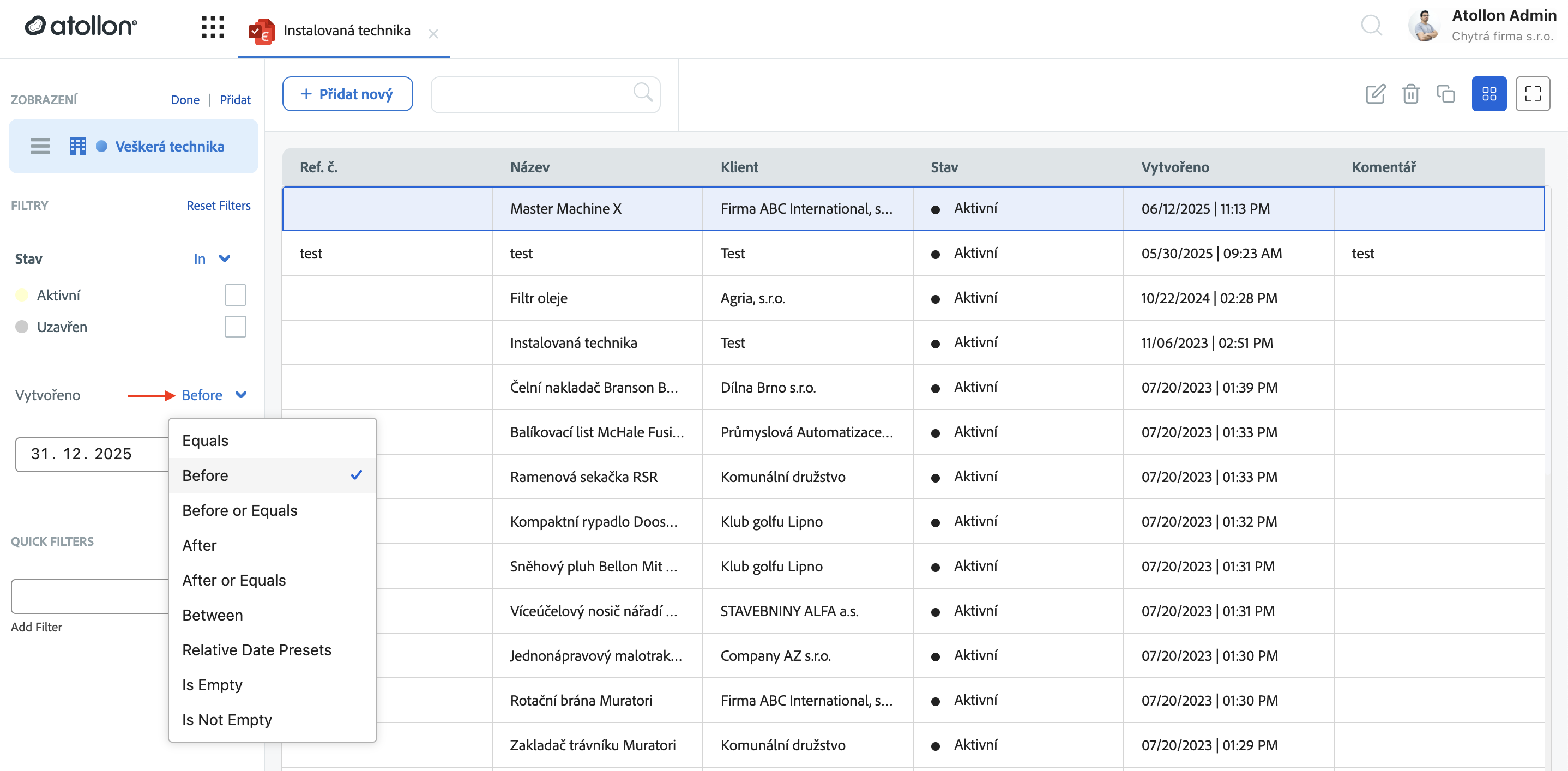Open the apps grid launcher icon
The image size is (1568, 771).
click(213, 27)
